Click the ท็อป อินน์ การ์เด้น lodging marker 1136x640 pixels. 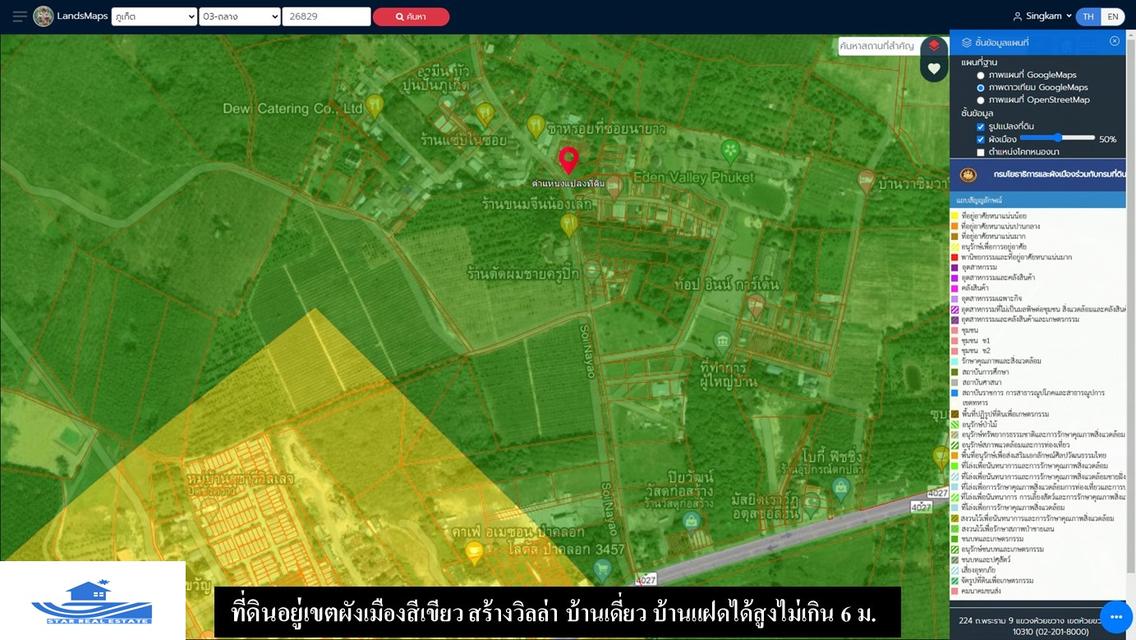click(x=756, y=306)
